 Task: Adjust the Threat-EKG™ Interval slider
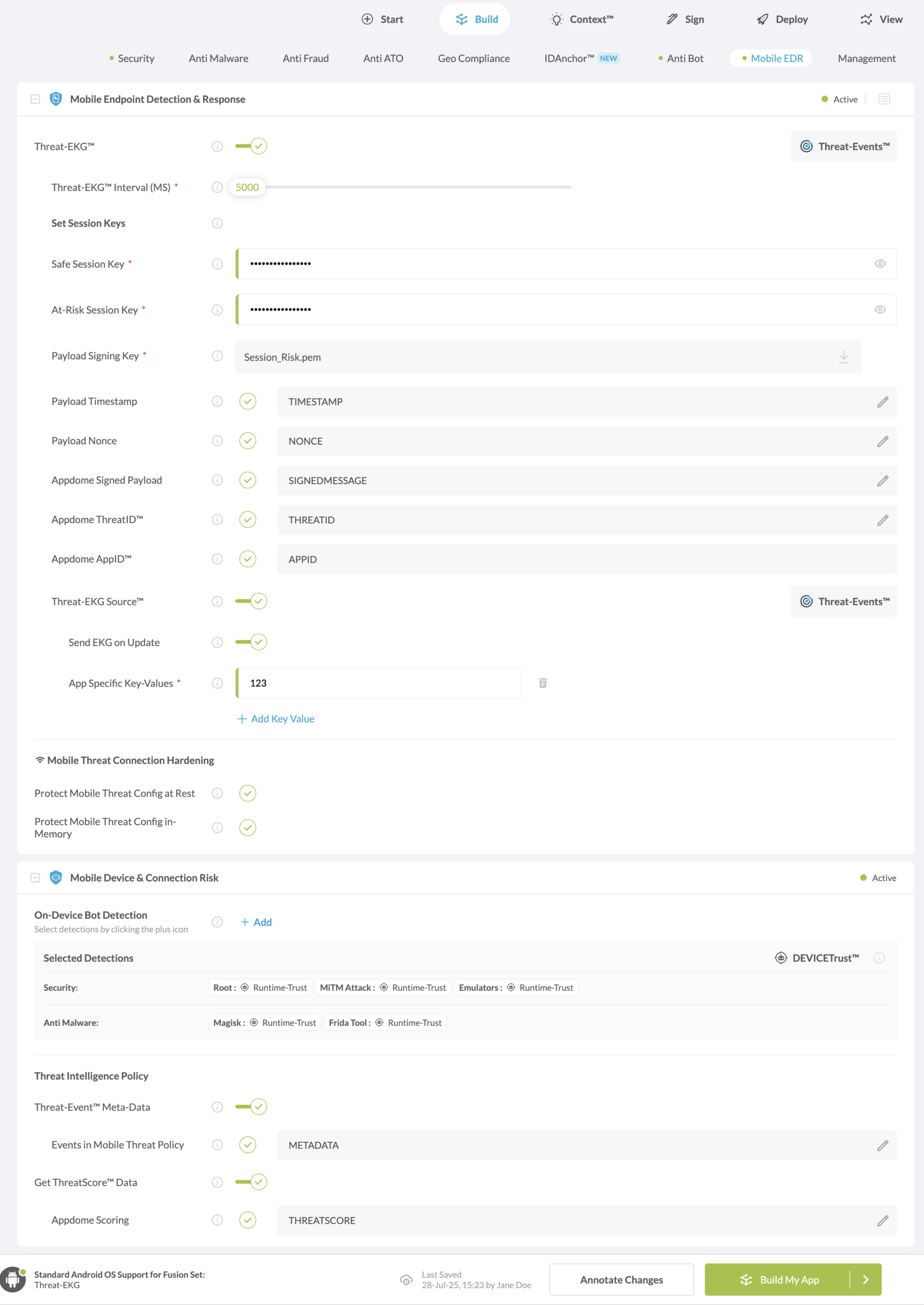(x=248, y=187)
